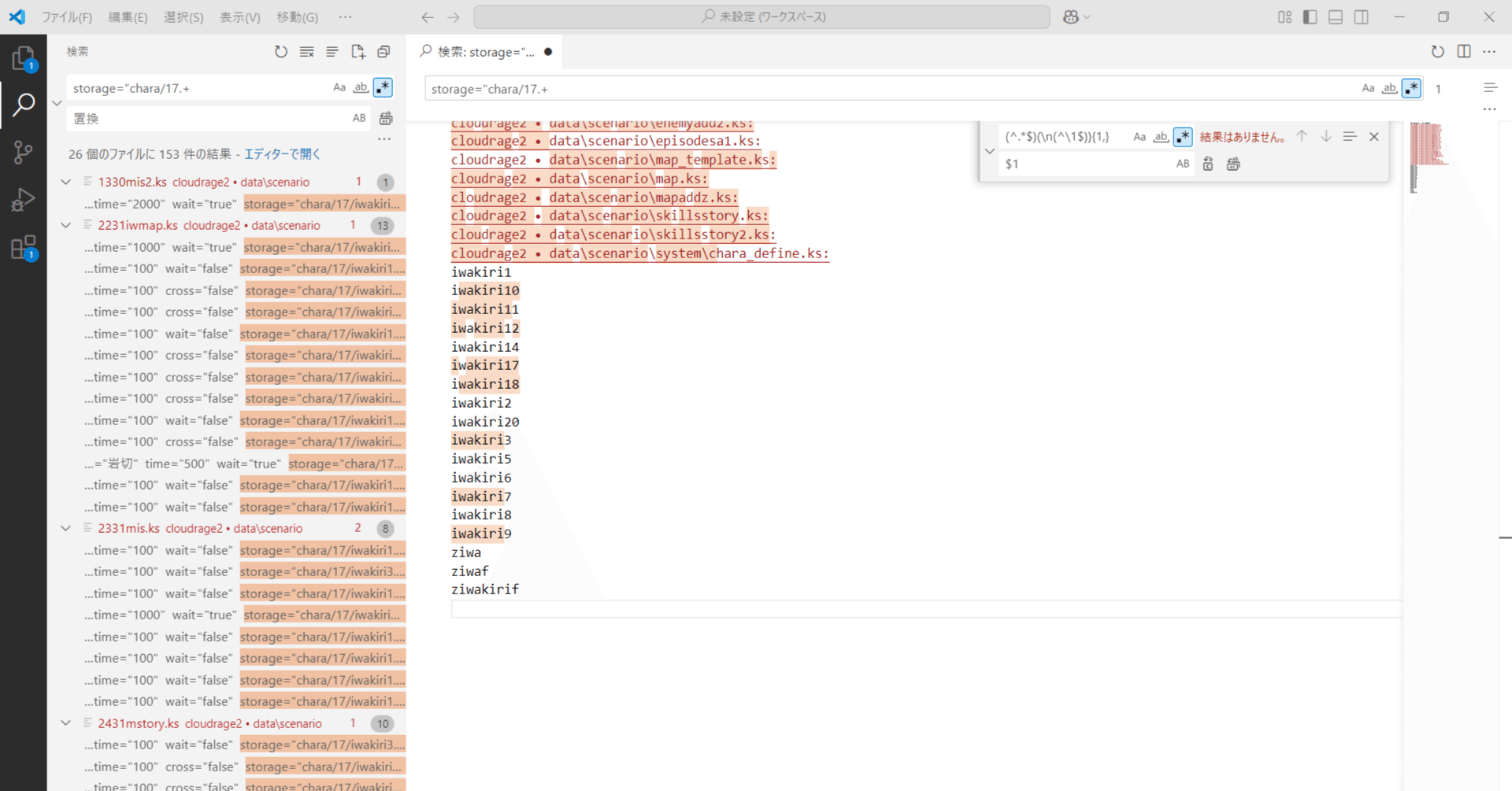Open 表示(V) menu

(240, 17)
